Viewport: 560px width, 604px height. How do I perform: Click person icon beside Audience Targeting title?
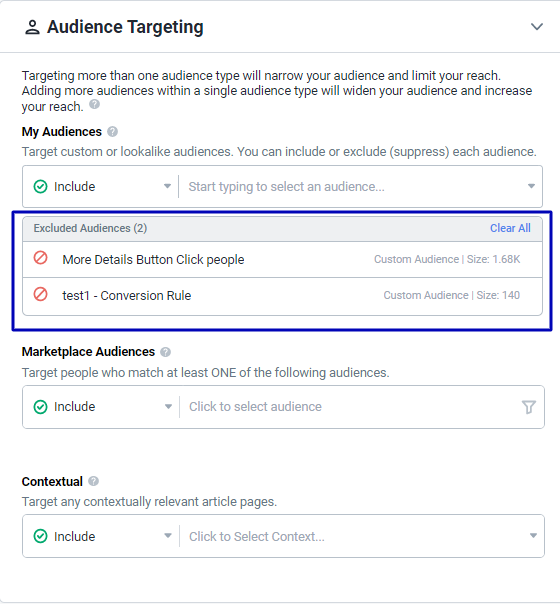[x=32, y=28]
